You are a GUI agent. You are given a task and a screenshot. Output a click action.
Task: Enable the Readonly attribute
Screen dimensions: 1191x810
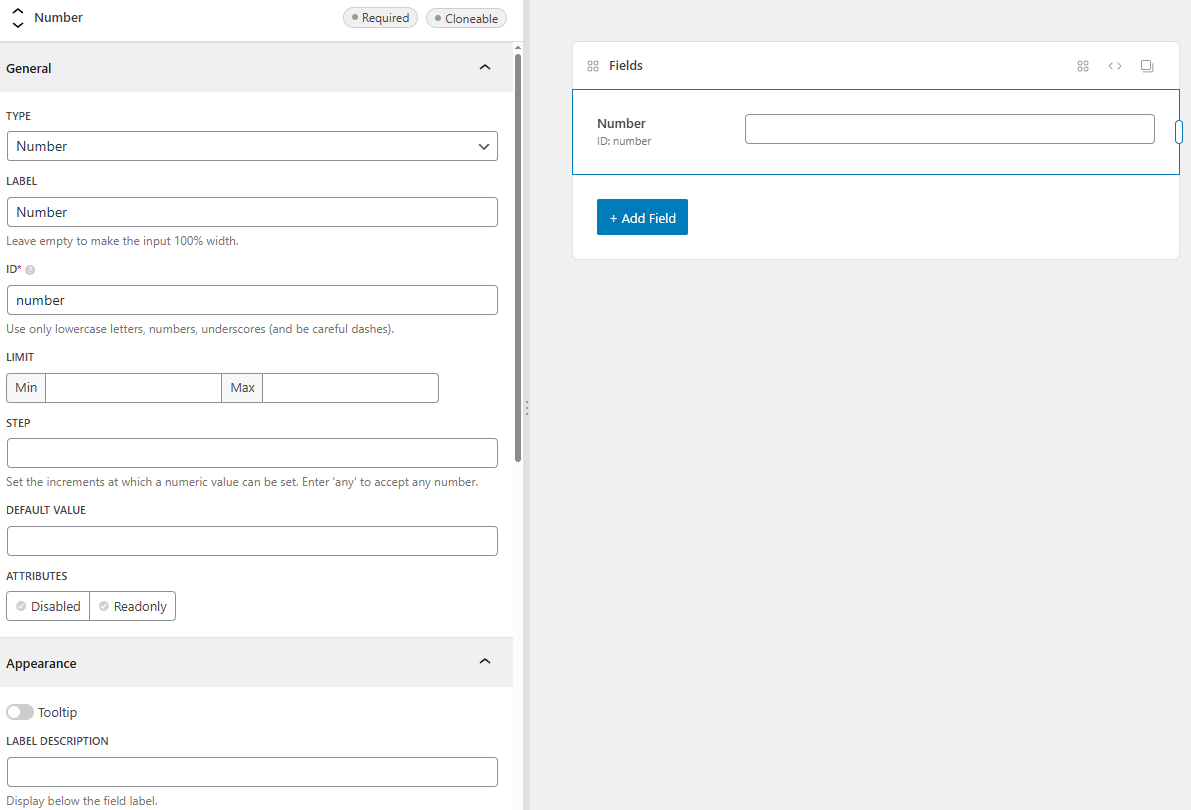coord(132,606)
